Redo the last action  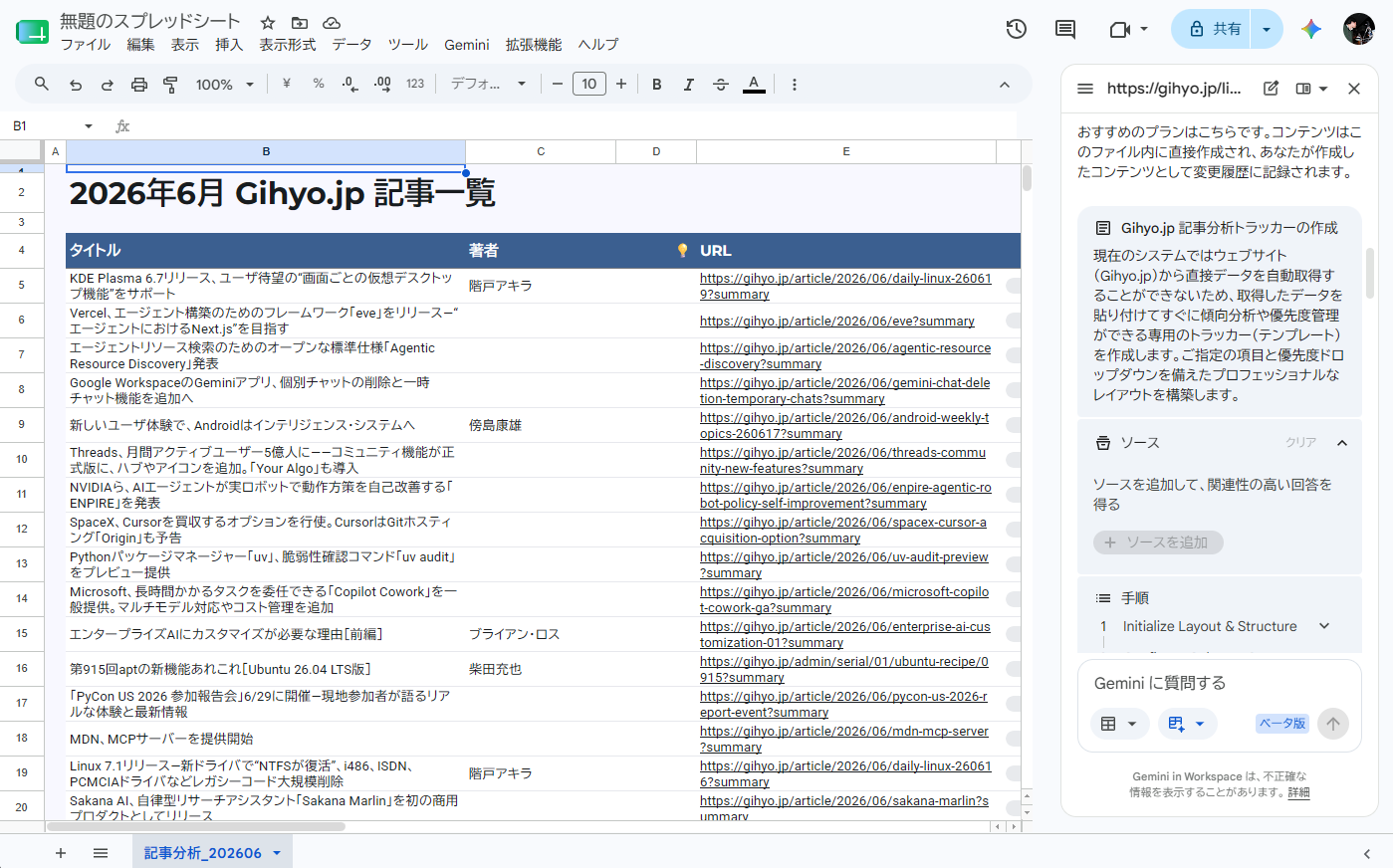coord(108,85)
